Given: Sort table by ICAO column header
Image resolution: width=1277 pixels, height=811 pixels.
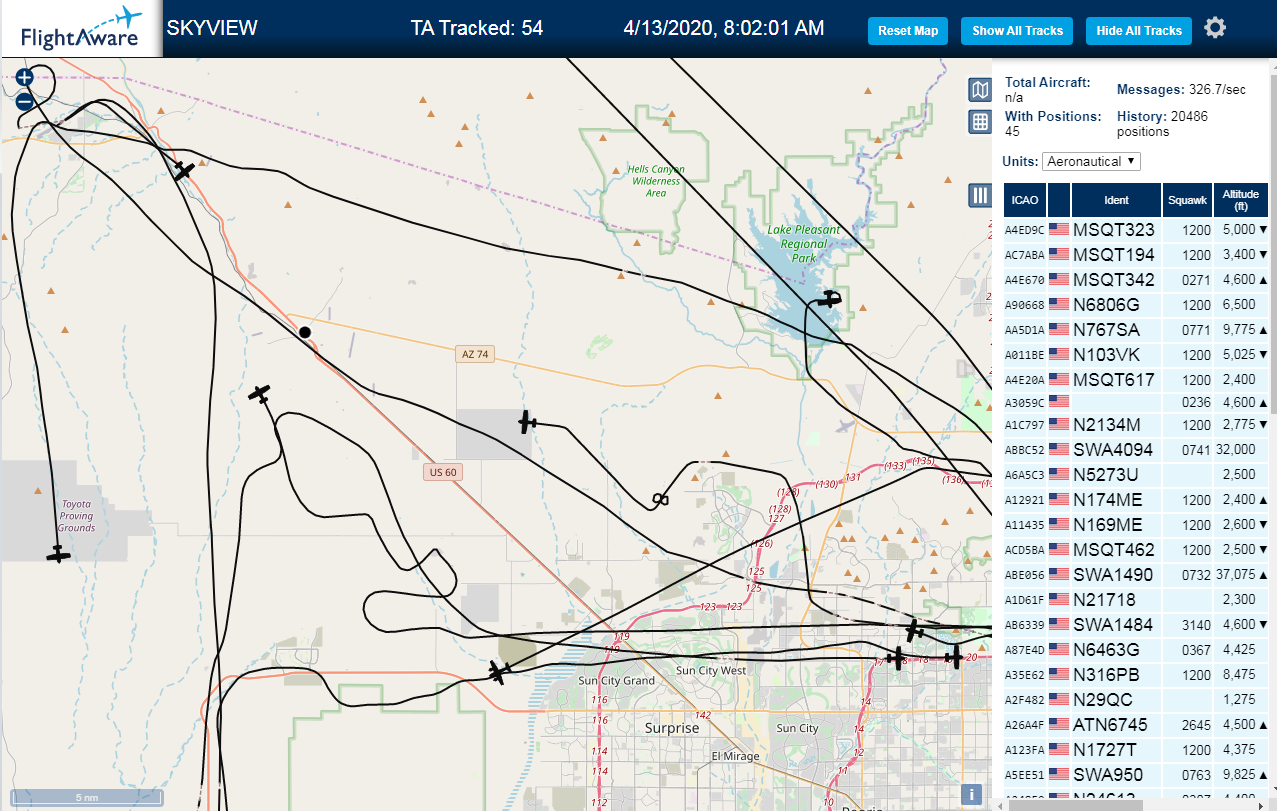Looking at the screenshot, I should [1025, 200].
